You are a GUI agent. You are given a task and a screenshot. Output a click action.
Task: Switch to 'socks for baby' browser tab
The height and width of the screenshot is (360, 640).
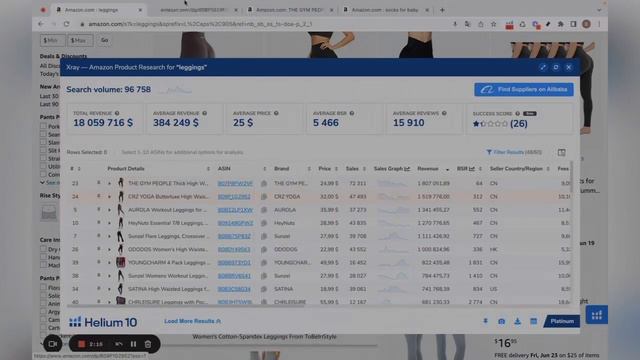click(x=386, y=10)
